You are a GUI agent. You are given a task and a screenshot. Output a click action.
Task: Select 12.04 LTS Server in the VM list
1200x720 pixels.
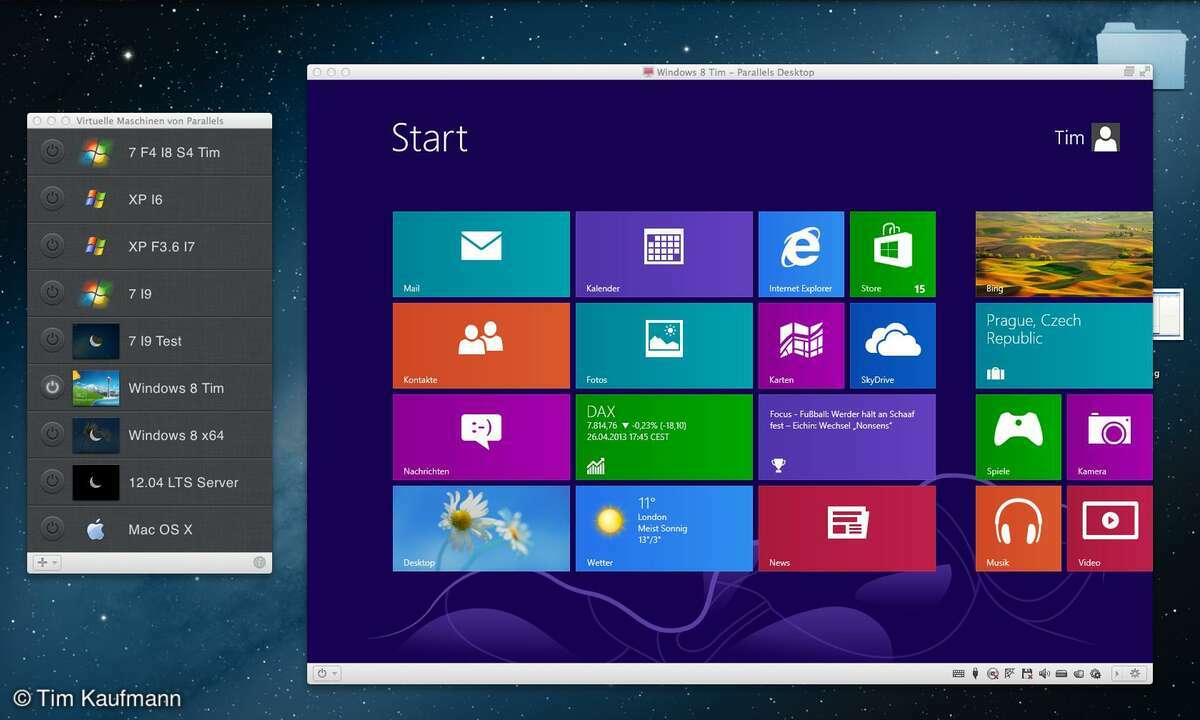point(150,482)
